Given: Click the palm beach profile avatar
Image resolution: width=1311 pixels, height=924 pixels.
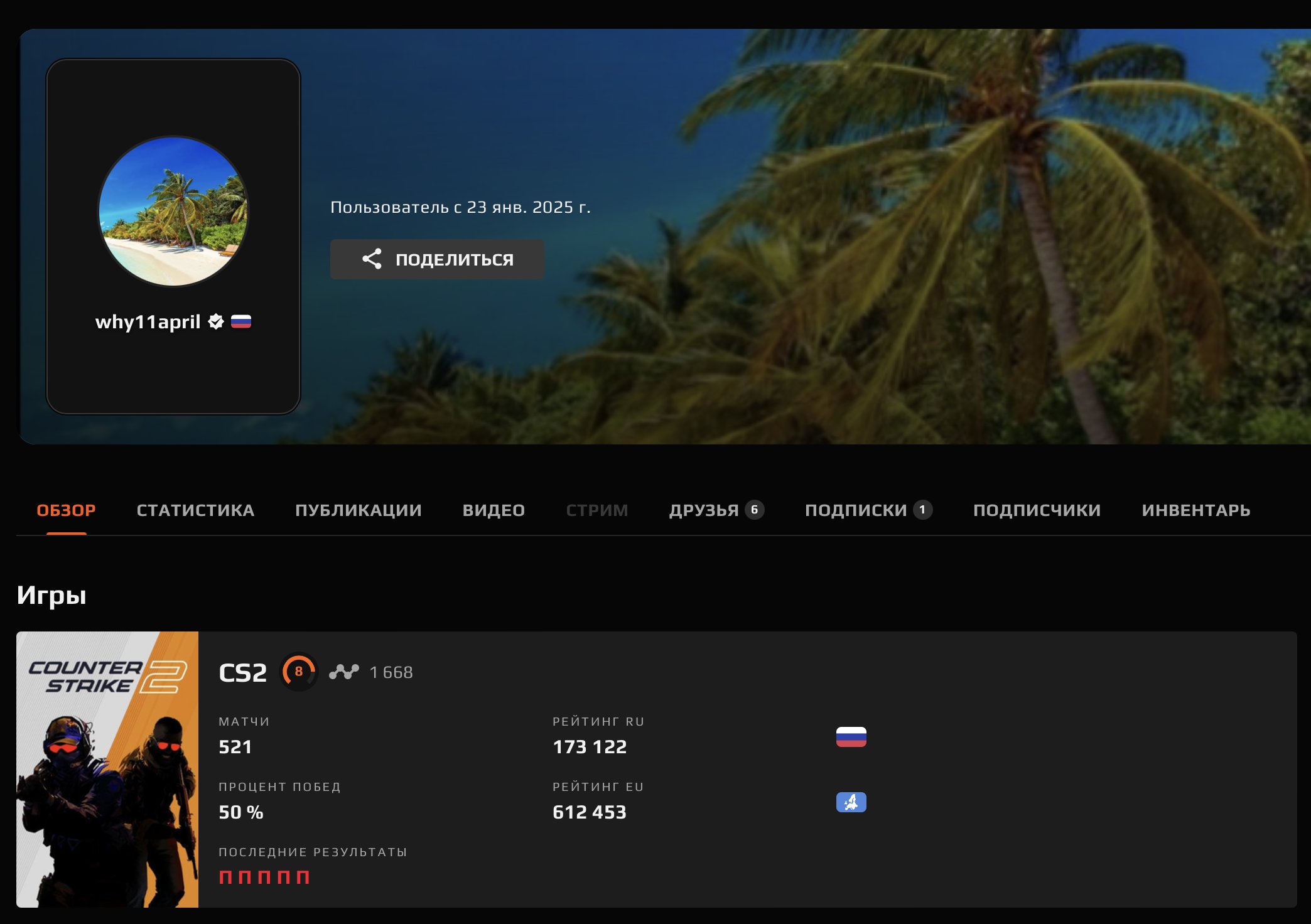Looking at the screenshot, I should 173,212.
